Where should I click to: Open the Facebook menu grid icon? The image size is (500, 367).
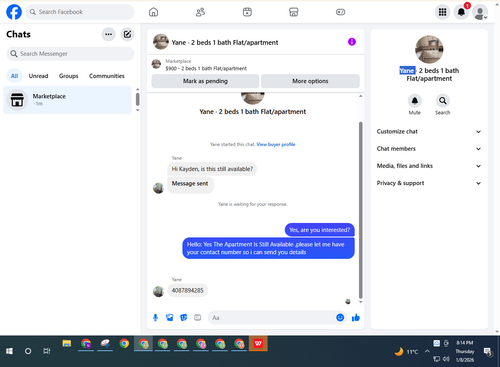[x=442, y=12]
